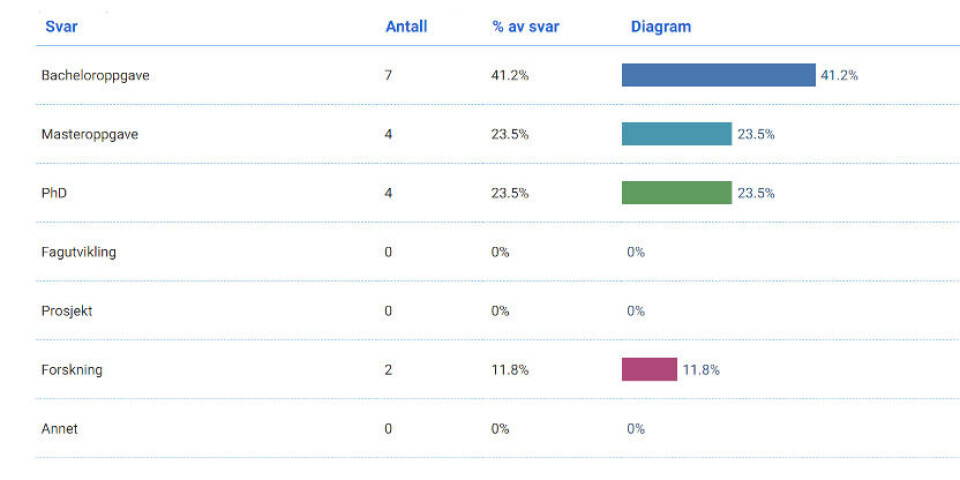Select the Bacheloroppgave row label
Screen dimensions: 960x480
(95, 75)
